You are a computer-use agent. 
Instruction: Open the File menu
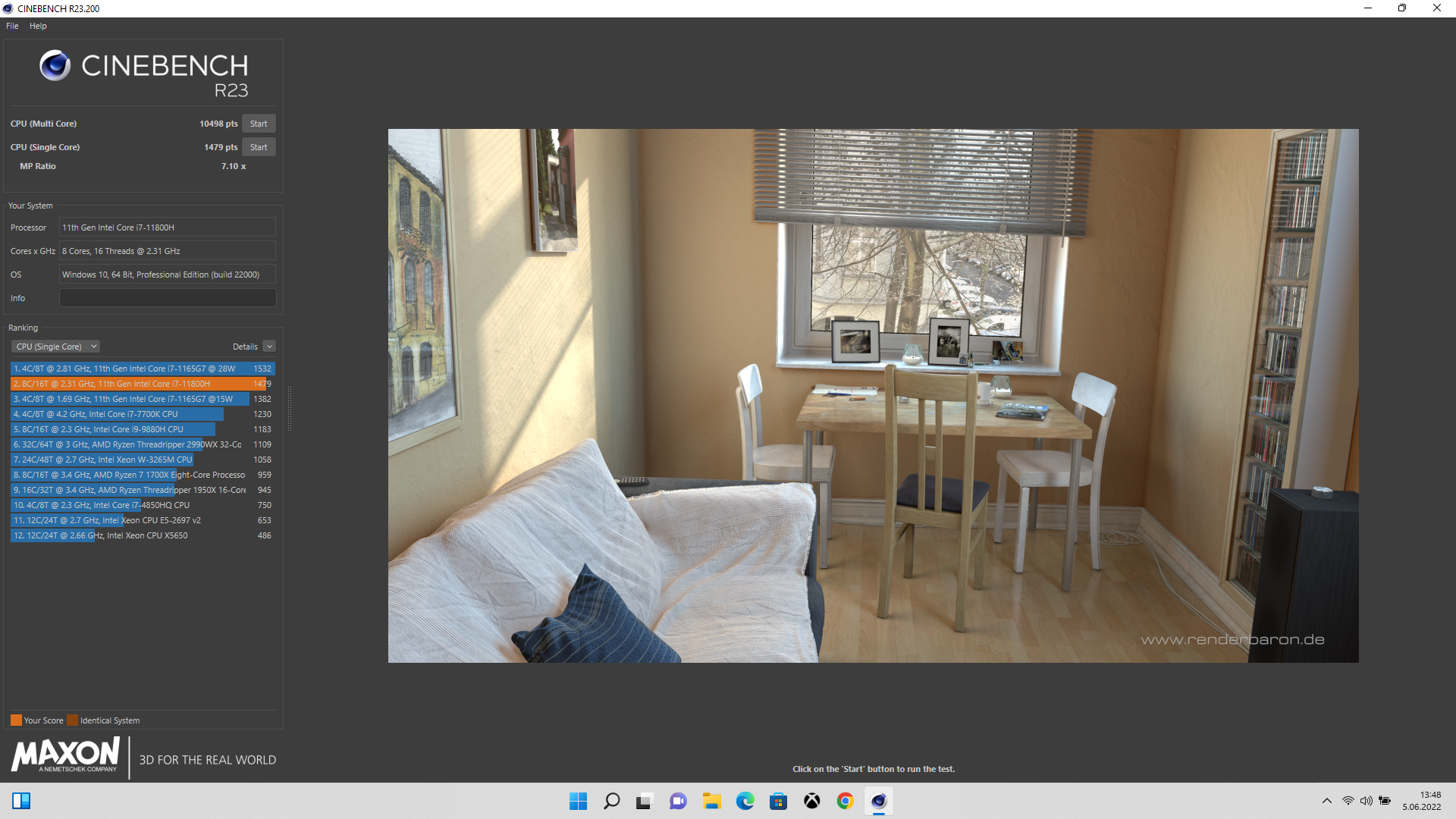pyautogui.click(x=12, y=26)
